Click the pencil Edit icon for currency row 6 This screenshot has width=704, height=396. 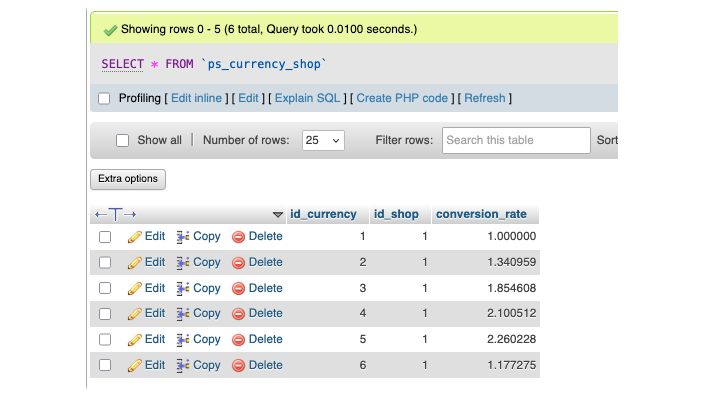point(135,365)
